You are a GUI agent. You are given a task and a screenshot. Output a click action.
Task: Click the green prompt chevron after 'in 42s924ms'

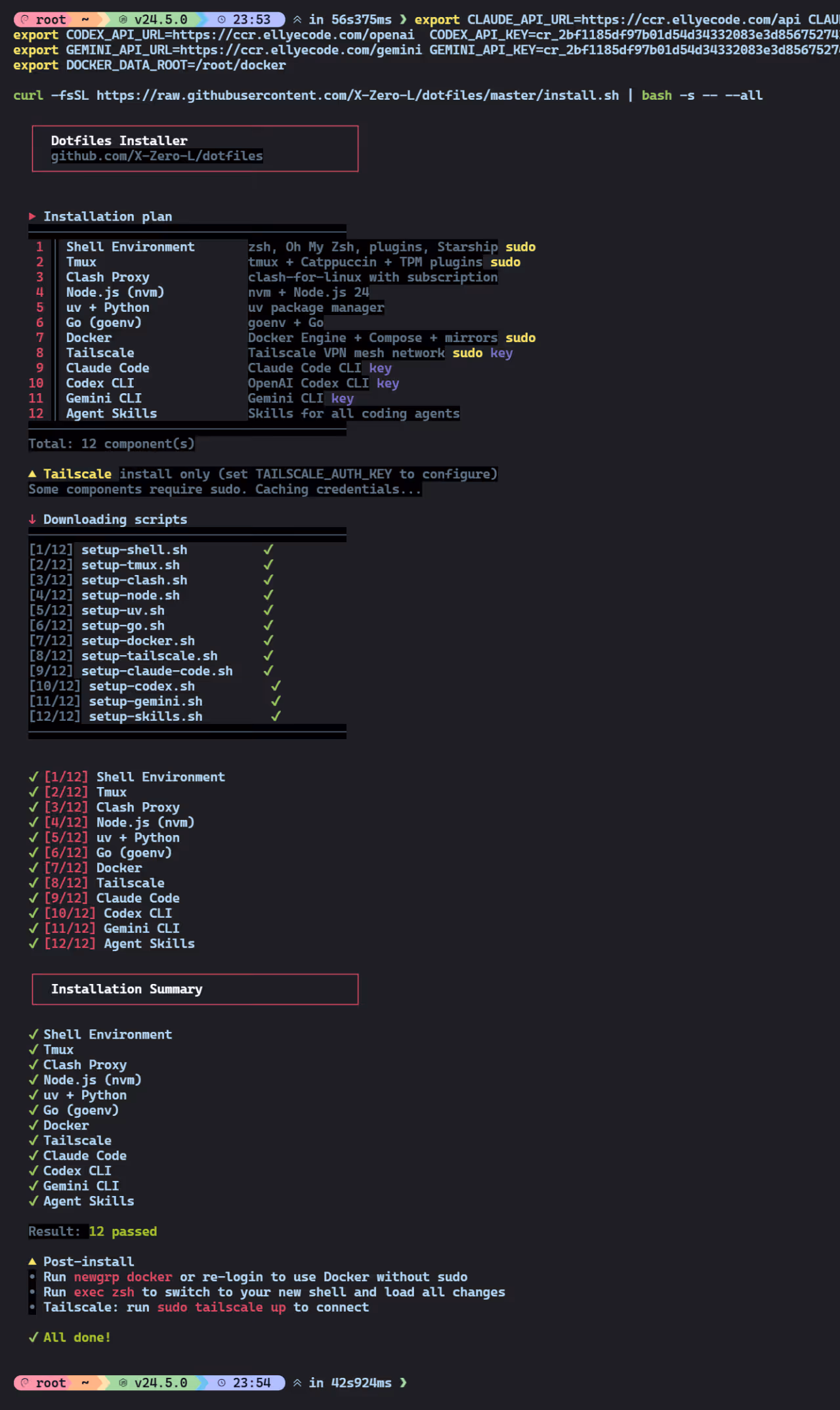coord(403,1383)
